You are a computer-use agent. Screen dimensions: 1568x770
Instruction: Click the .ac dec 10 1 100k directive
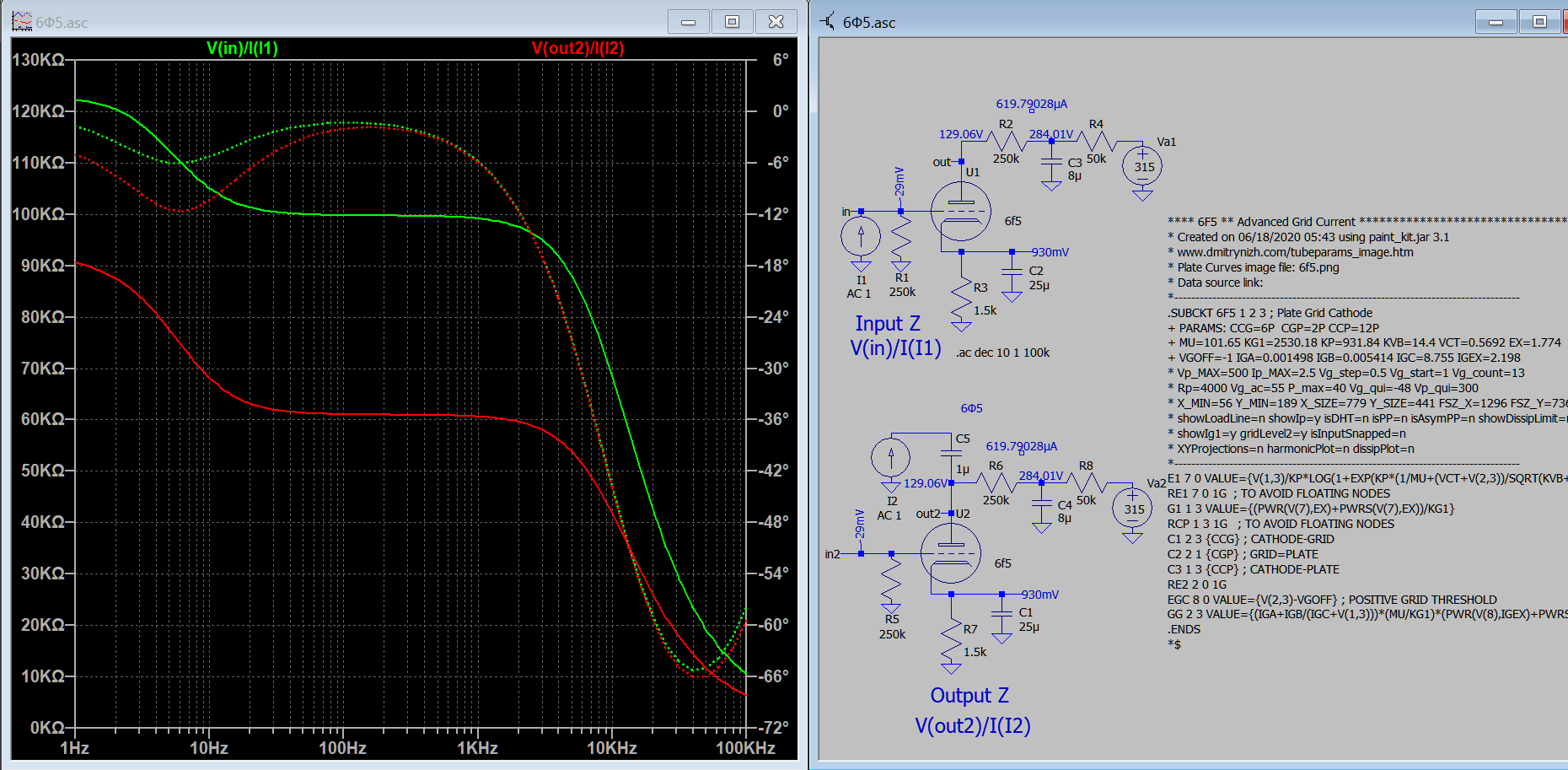tap(1002, 353)
